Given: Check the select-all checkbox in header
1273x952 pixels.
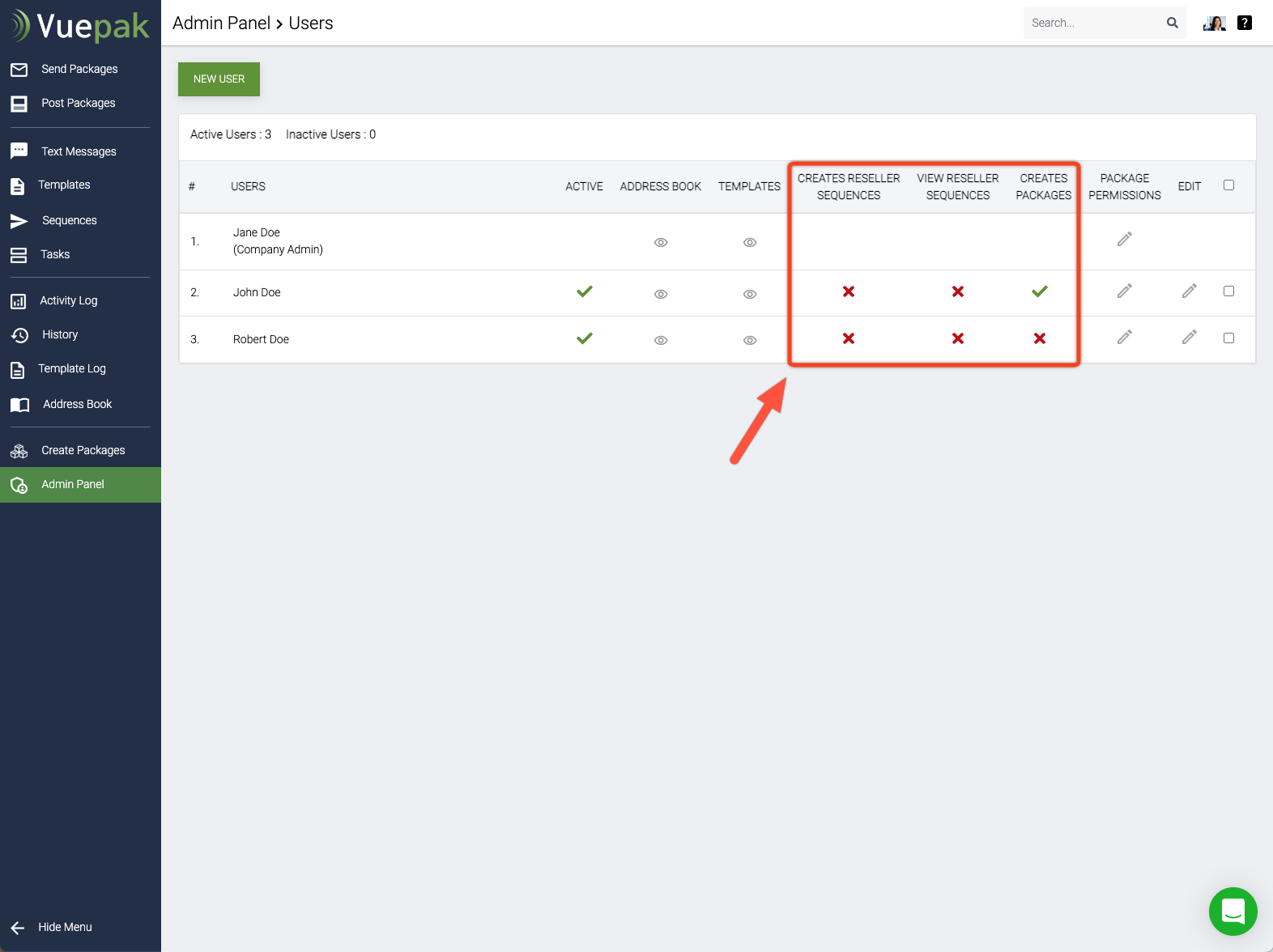Looking at the screenshot, I should pyautogui.click(x=1228, y=185).
